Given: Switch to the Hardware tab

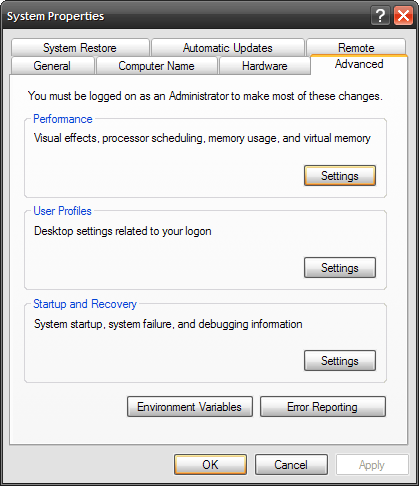Looking at the screenshot, I should point(265,66).
